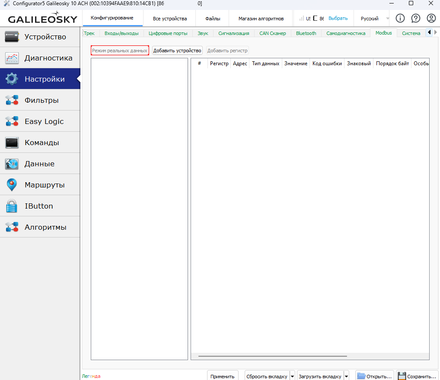
Task: Expand the Сбросить вкладку dropdown arrow
Action: 292,376
